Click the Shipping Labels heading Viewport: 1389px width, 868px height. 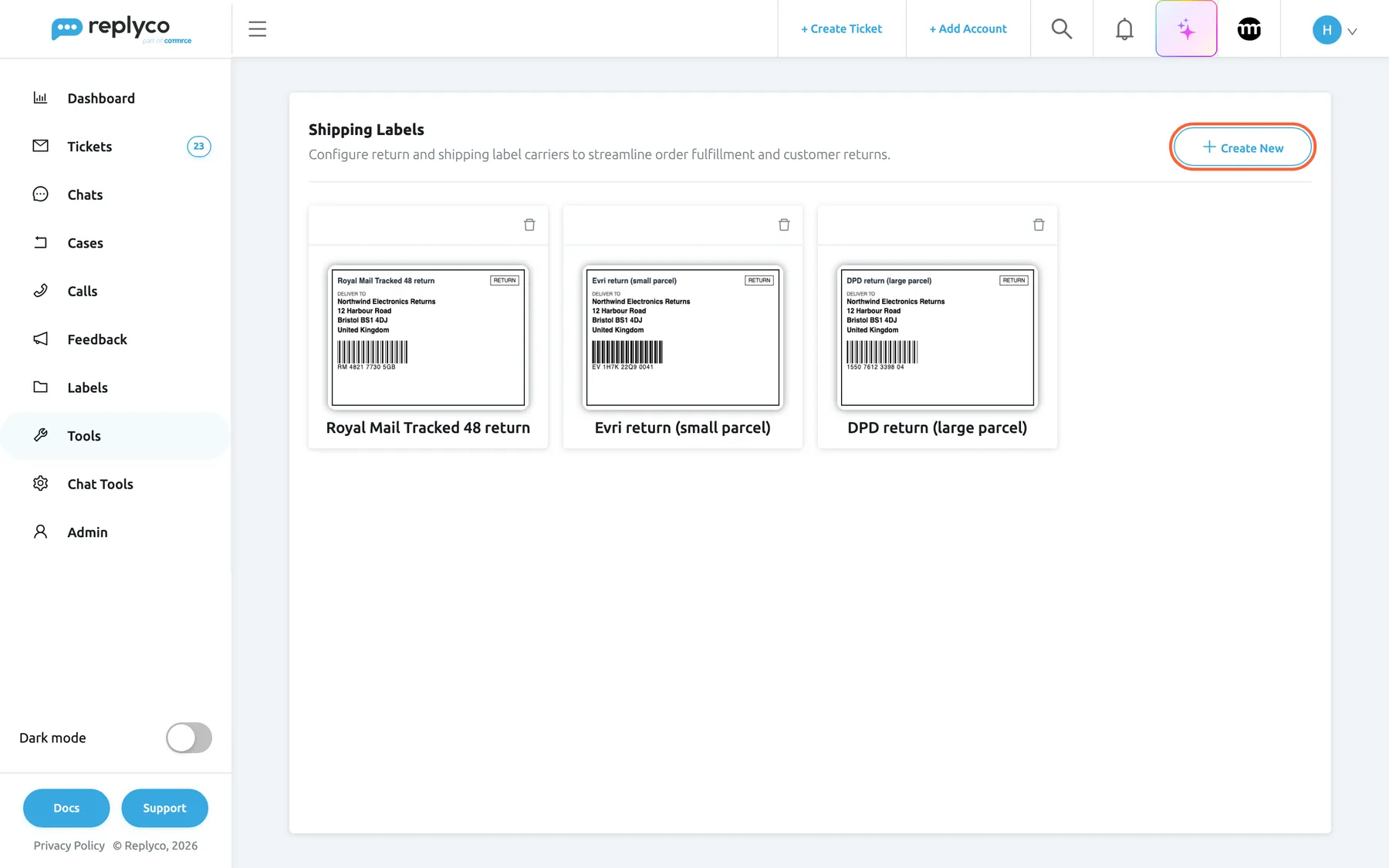367,130
